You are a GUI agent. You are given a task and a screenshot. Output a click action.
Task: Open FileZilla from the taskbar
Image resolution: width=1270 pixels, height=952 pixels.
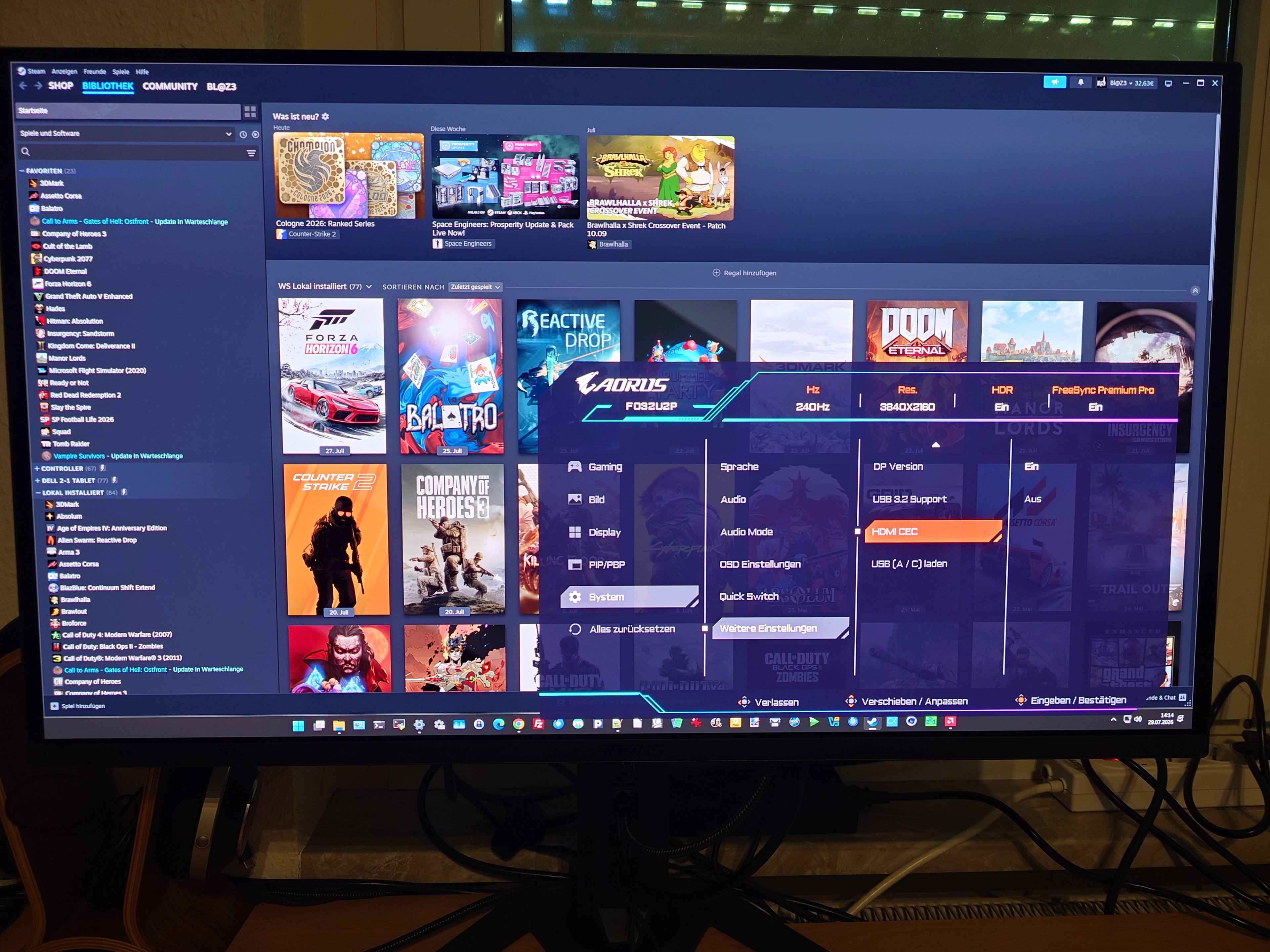pos(538,724)
